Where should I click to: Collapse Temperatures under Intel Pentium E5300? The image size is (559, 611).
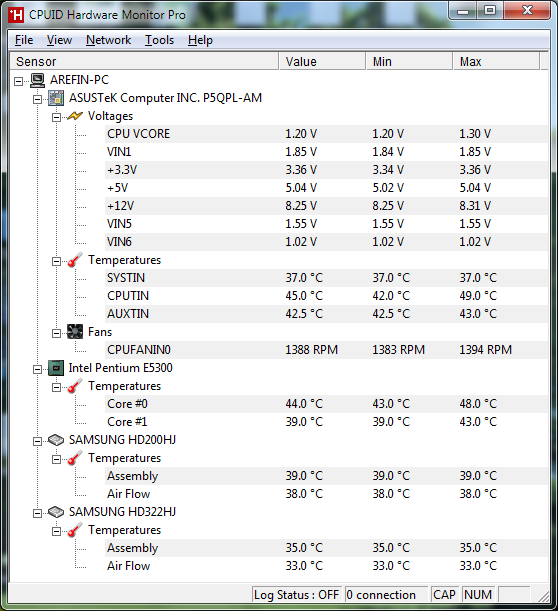56,387
